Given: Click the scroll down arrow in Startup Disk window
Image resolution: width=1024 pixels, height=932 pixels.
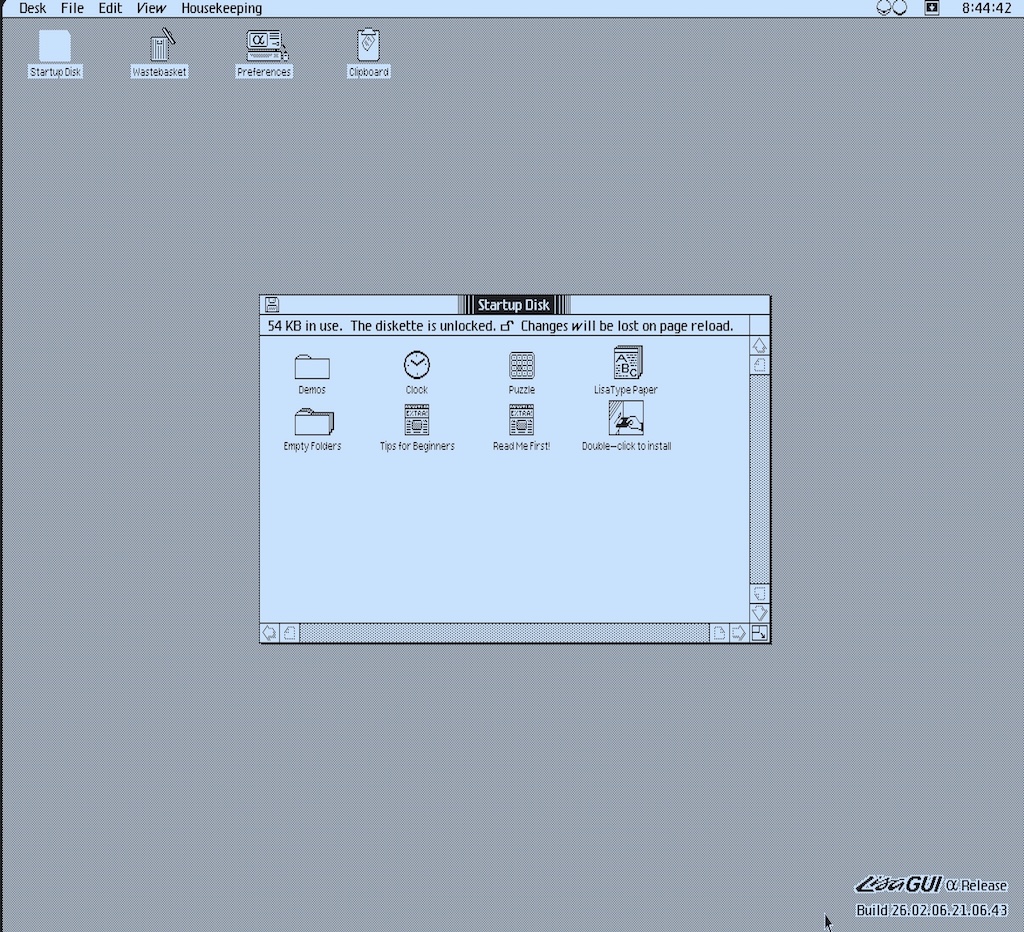Looking at the screenshot, I should coord(760,612).
